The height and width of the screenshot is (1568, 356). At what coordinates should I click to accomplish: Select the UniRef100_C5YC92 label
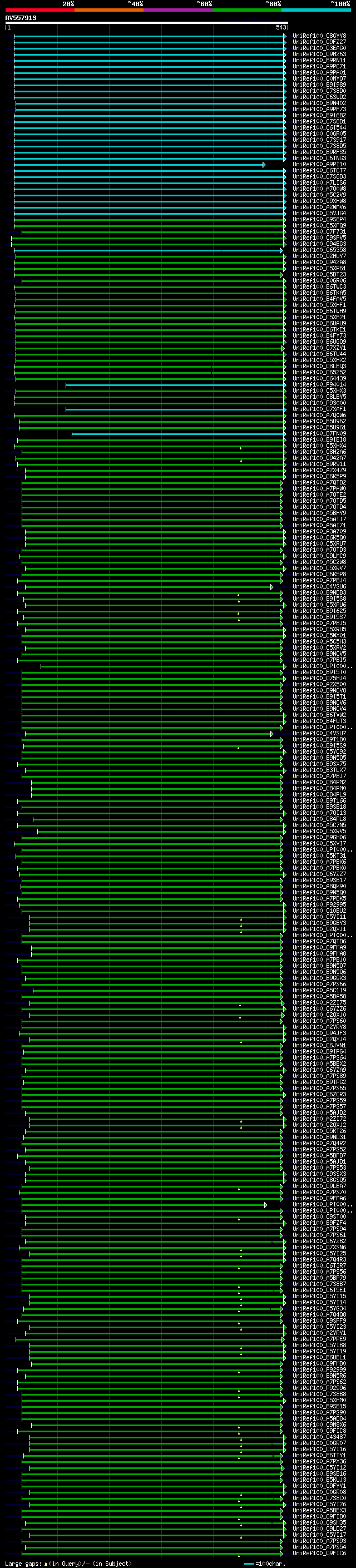319,752
